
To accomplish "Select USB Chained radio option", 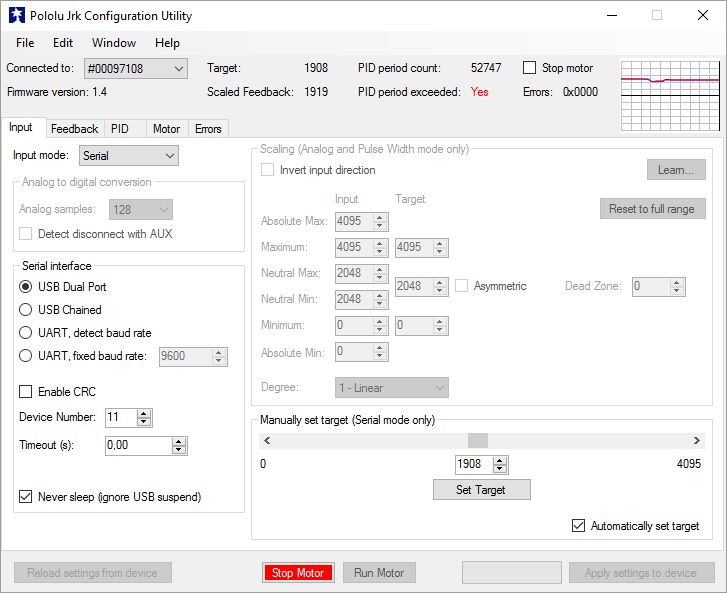I will pyautogui.click(x=26, y=310).
